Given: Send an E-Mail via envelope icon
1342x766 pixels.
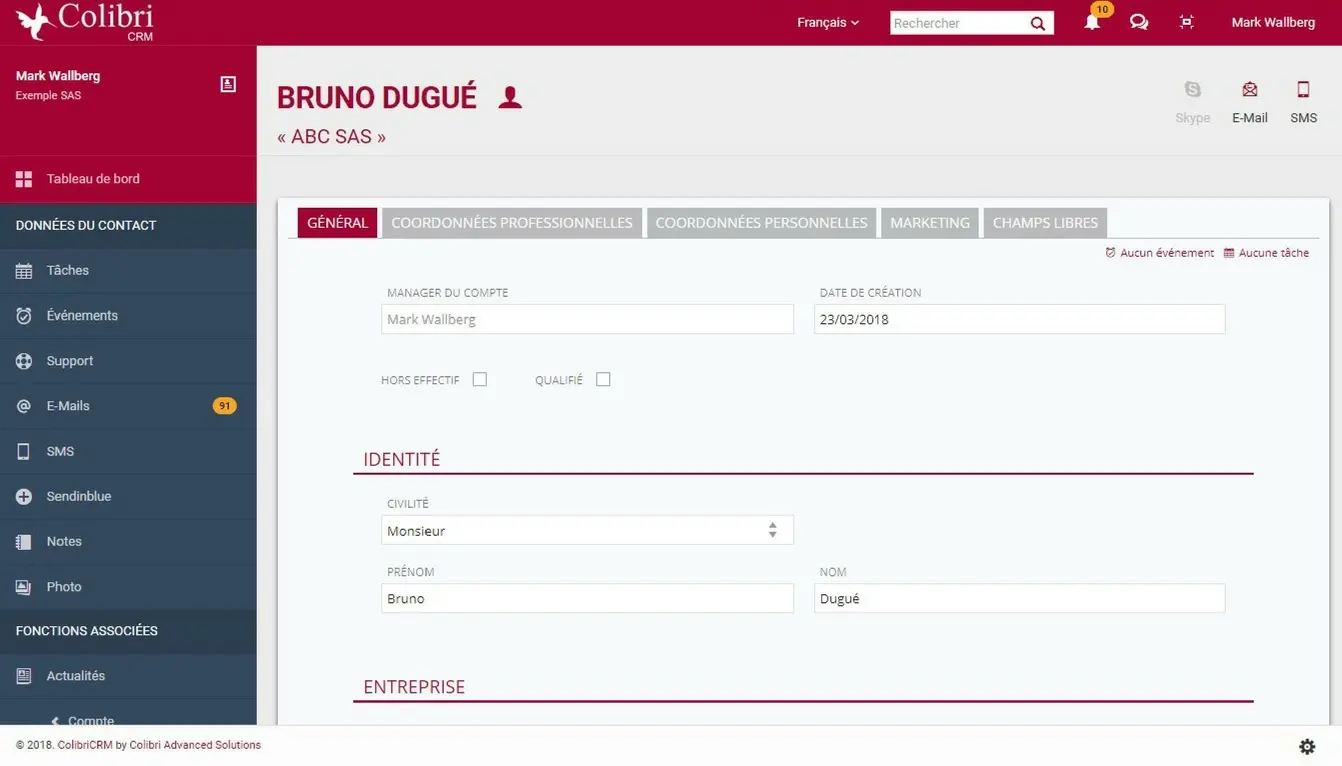Looking at the screenshot, I should pos(1249,89).
